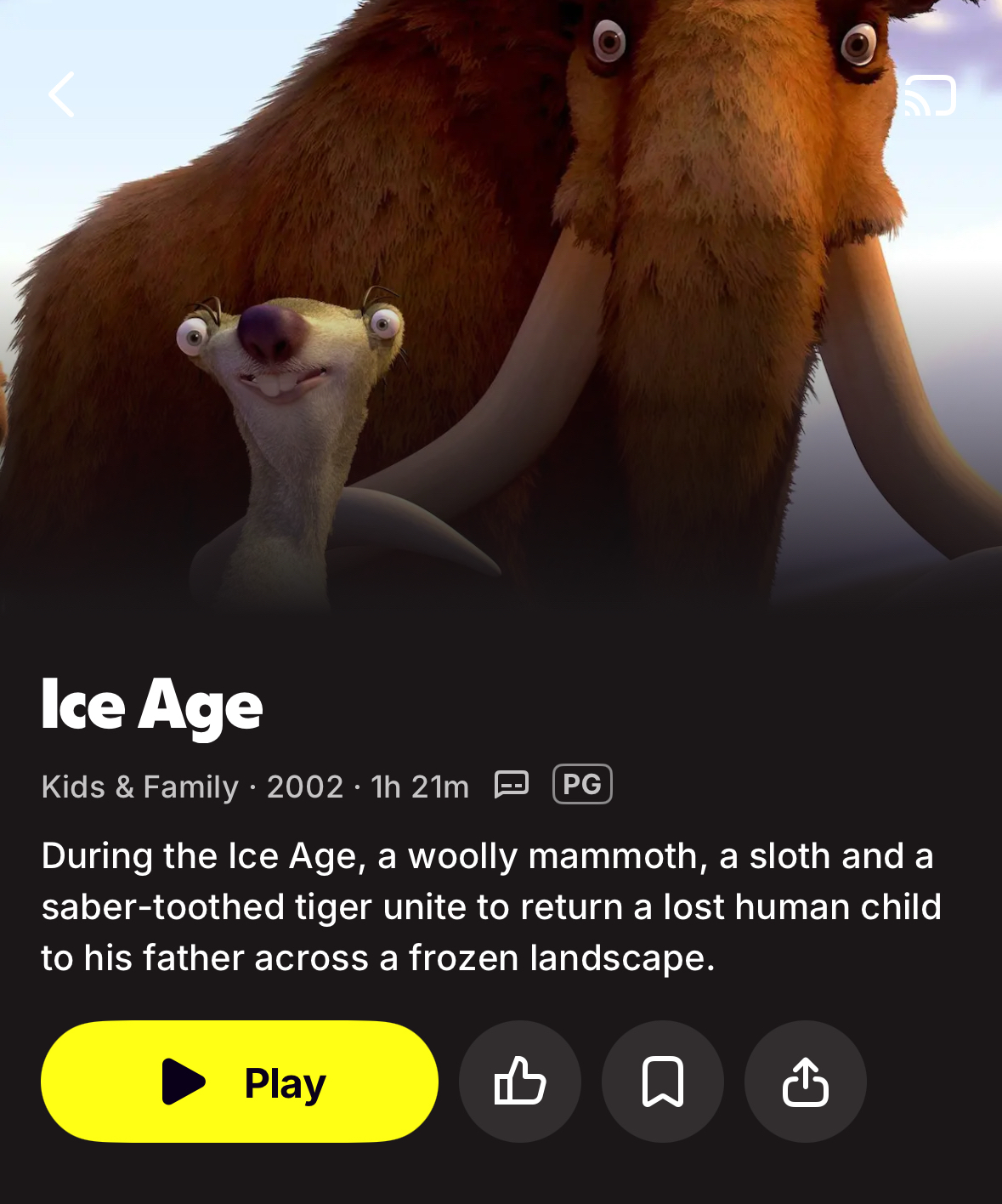Save Ice Age to watchlist with the bookmark icon
The height and width of the screenshot is (1204, 1002).
(663, 1082)
